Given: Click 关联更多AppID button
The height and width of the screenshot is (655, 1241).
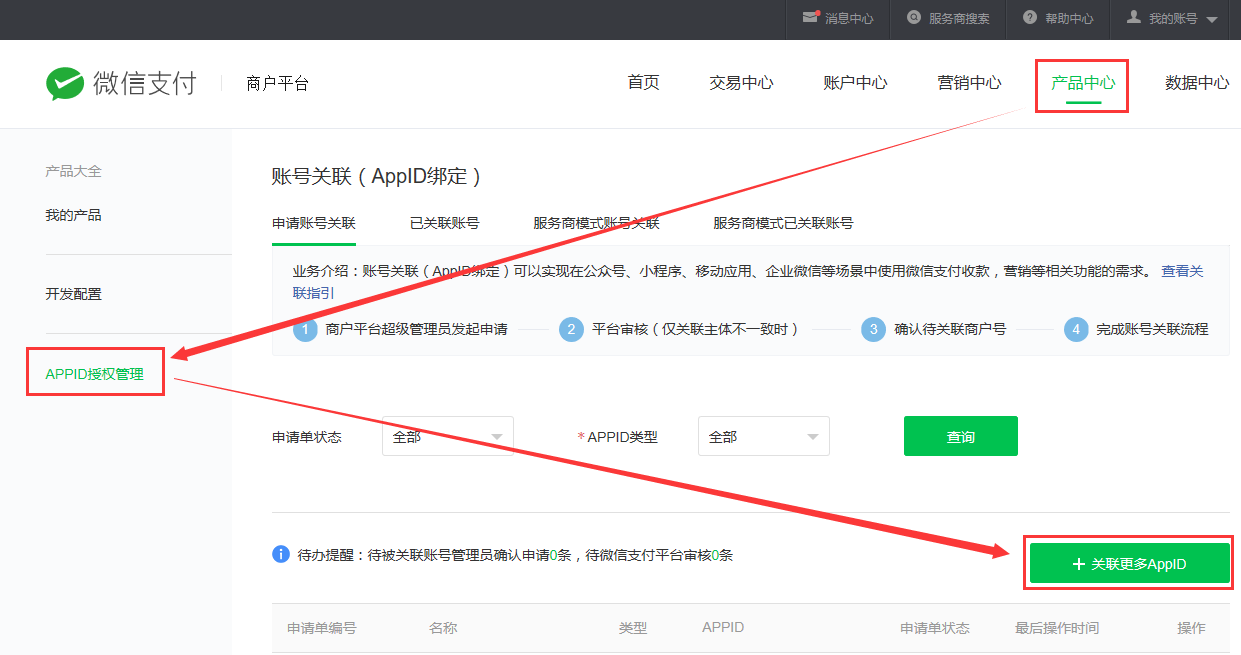Looking at the screenshot, I should [1130, 564].
